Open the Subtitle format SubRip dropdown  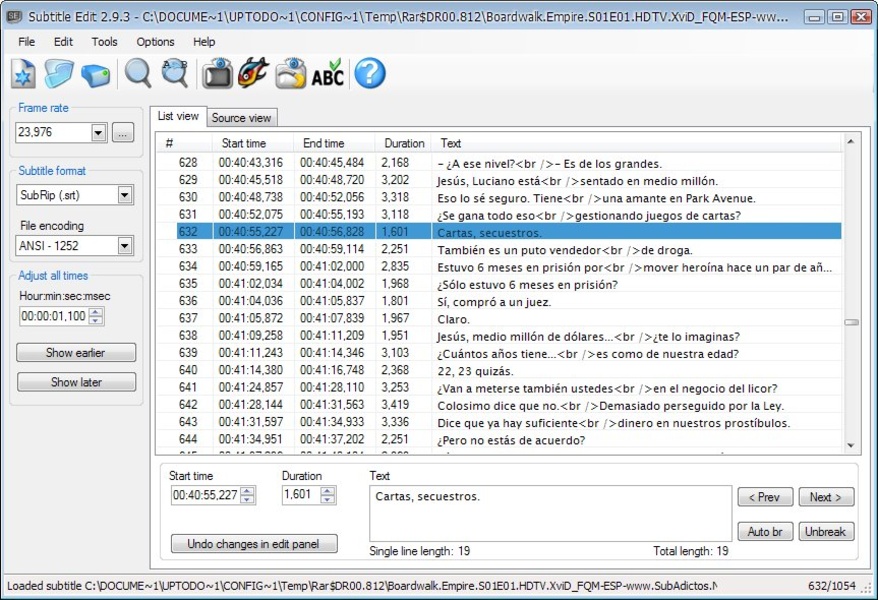[x=125, y=195]
